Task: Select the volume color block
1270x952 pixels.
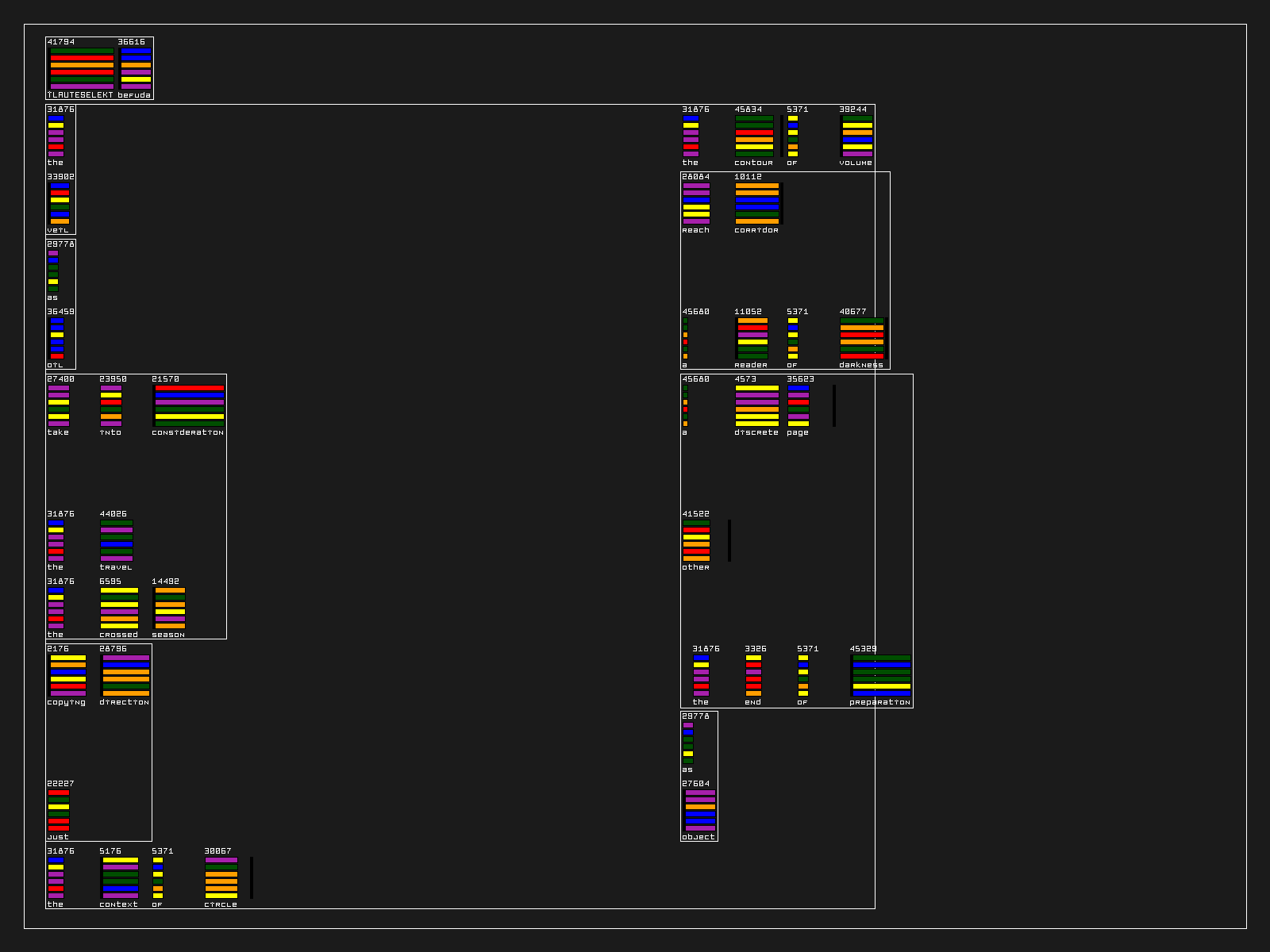Action: (857, 136)
